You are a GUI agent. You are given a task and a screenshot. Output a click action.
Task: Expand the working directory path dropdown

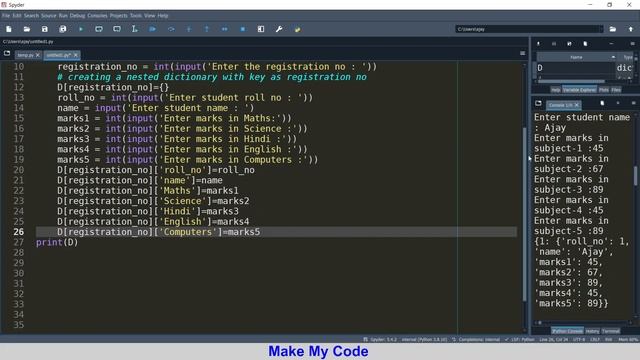(600, 29)
